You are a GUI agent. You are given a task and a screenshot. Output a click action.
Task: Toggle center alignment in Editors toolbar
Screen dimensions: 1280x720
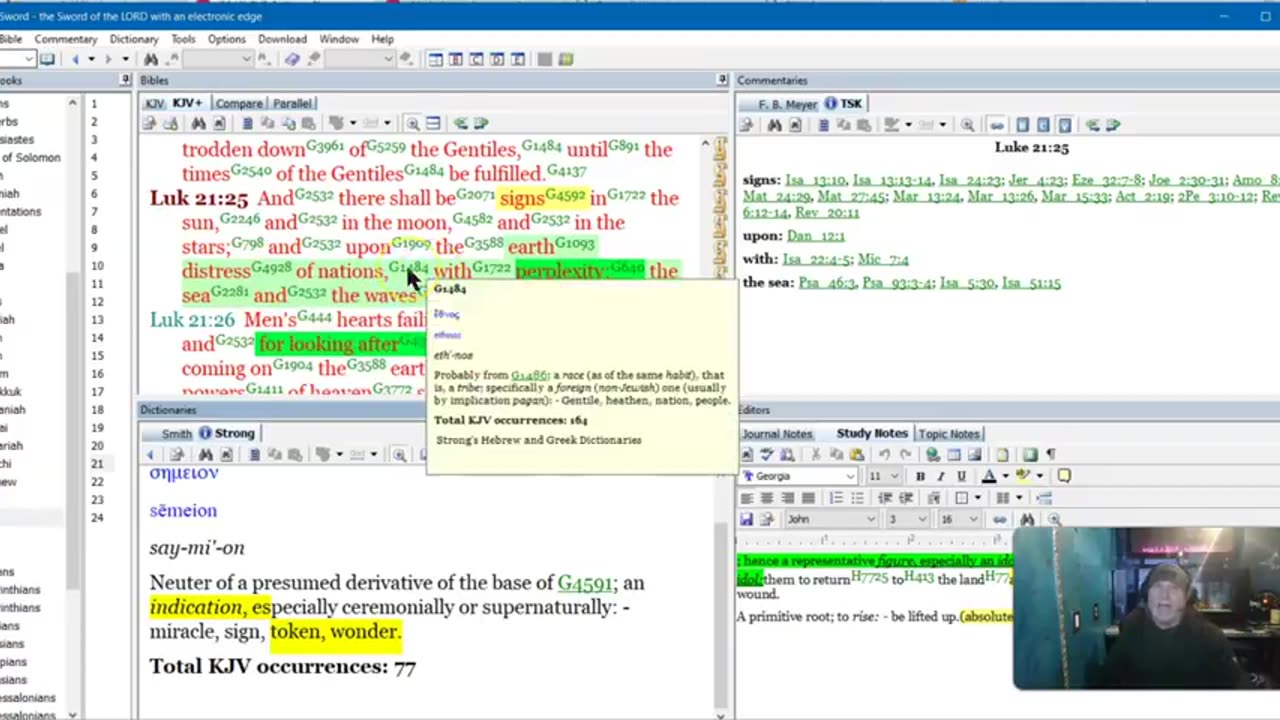coord(767,498)
